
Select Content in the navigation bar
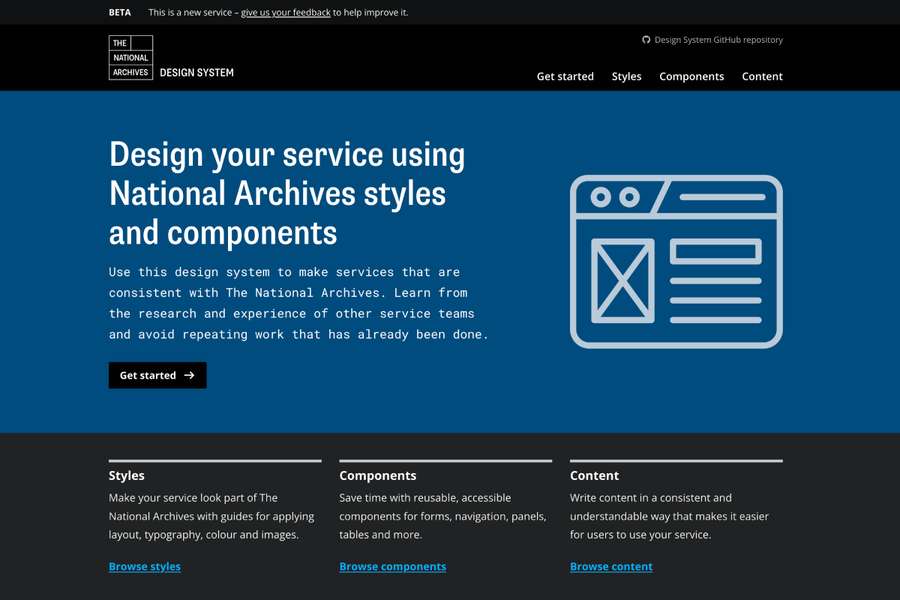762,76
